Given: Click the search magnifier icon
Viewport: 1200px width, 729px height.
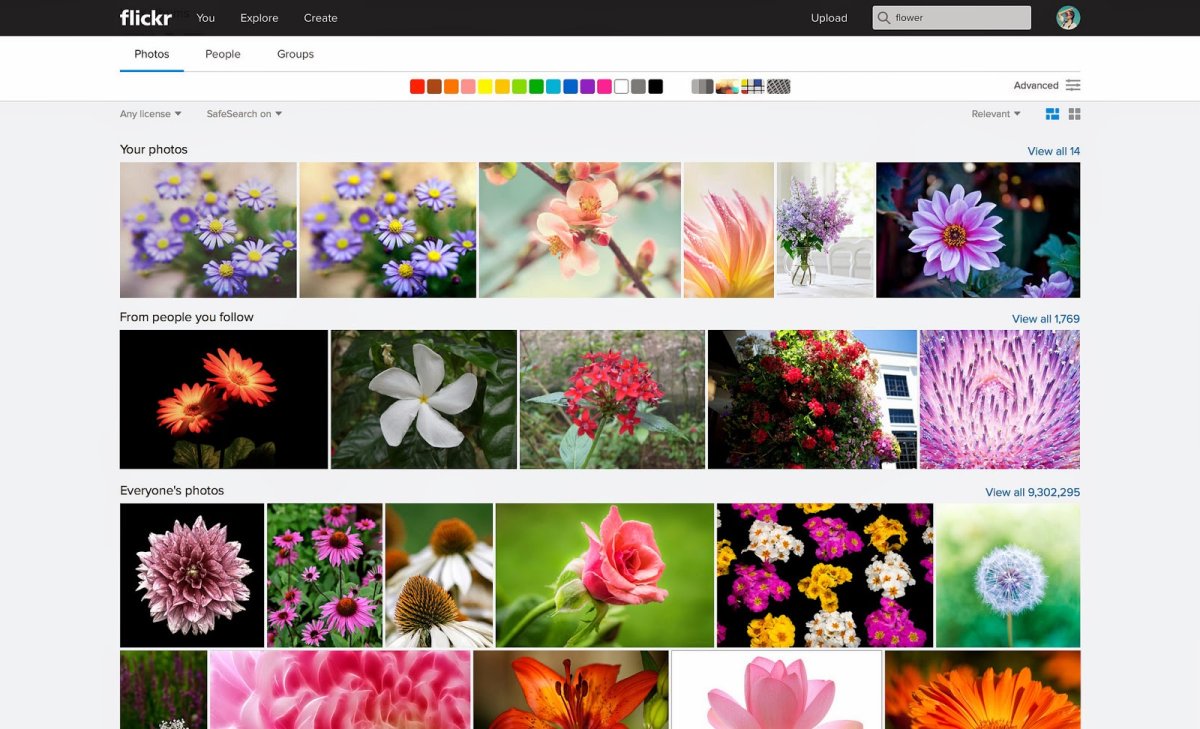Looking at the screenshot, I should point(883,18).
